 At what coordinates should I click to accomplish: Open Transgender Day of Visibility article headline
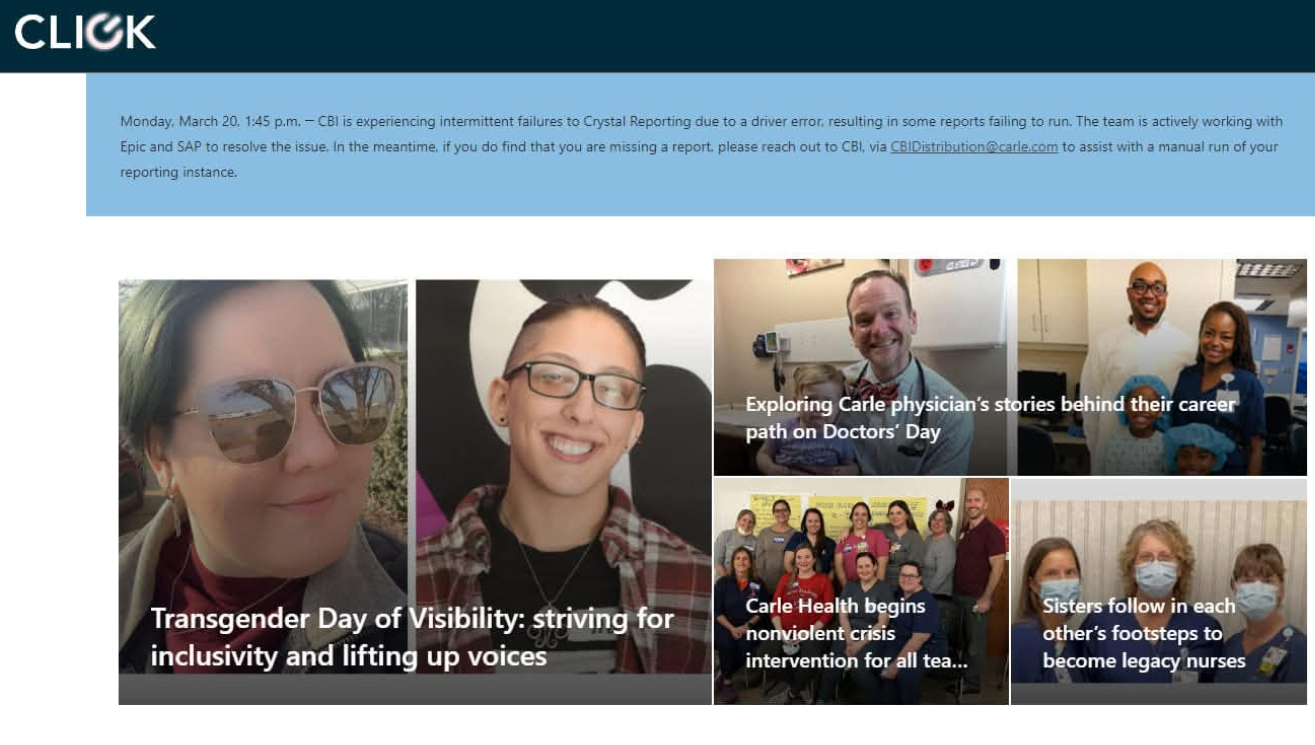[x=412, y=637]
